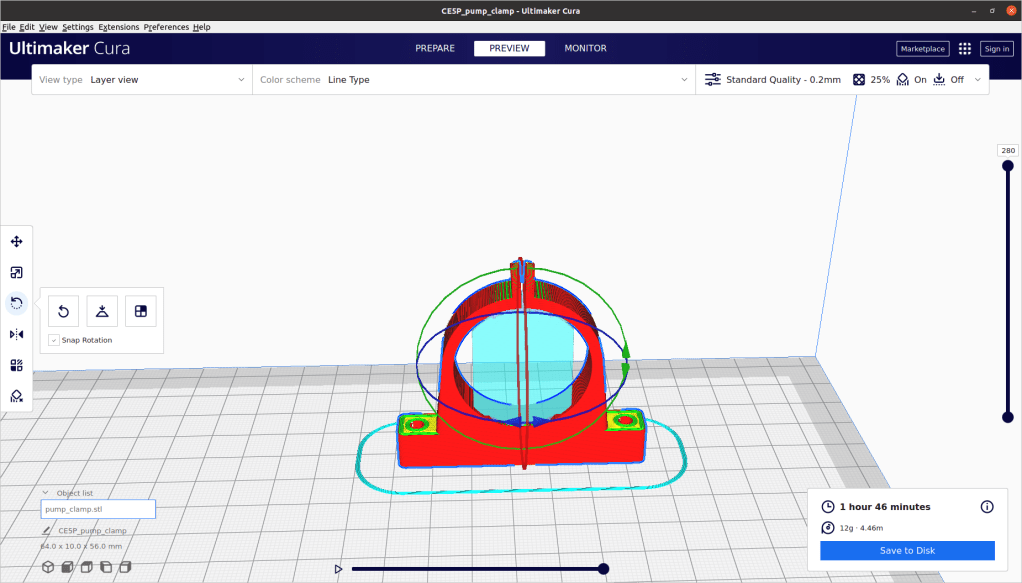Screen dimensions: 1022x583
Task: Open Per Model Settings tool
Action: pyautogui.click(x=16, y=365)
